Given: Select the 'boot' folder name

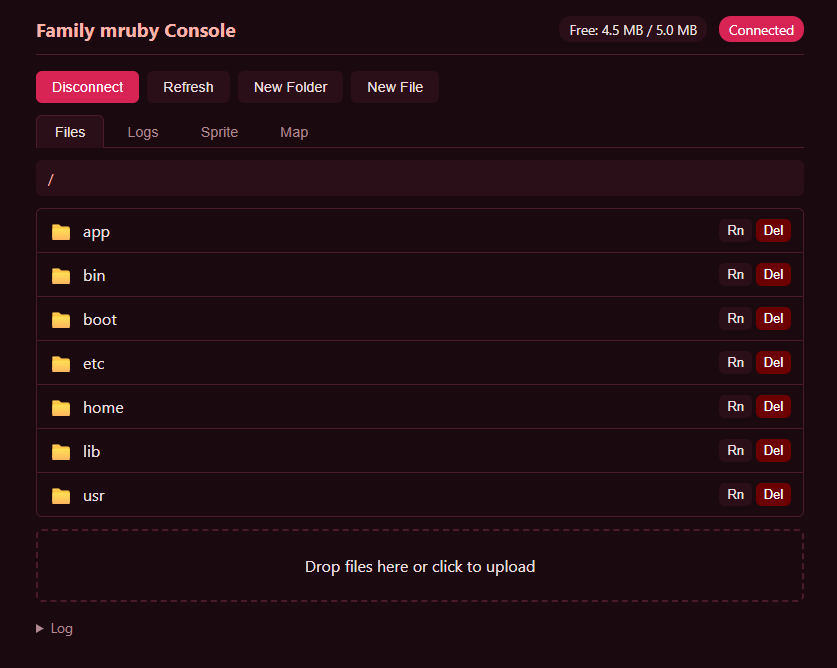Looking at the screenshot, I should pos(100,320).
